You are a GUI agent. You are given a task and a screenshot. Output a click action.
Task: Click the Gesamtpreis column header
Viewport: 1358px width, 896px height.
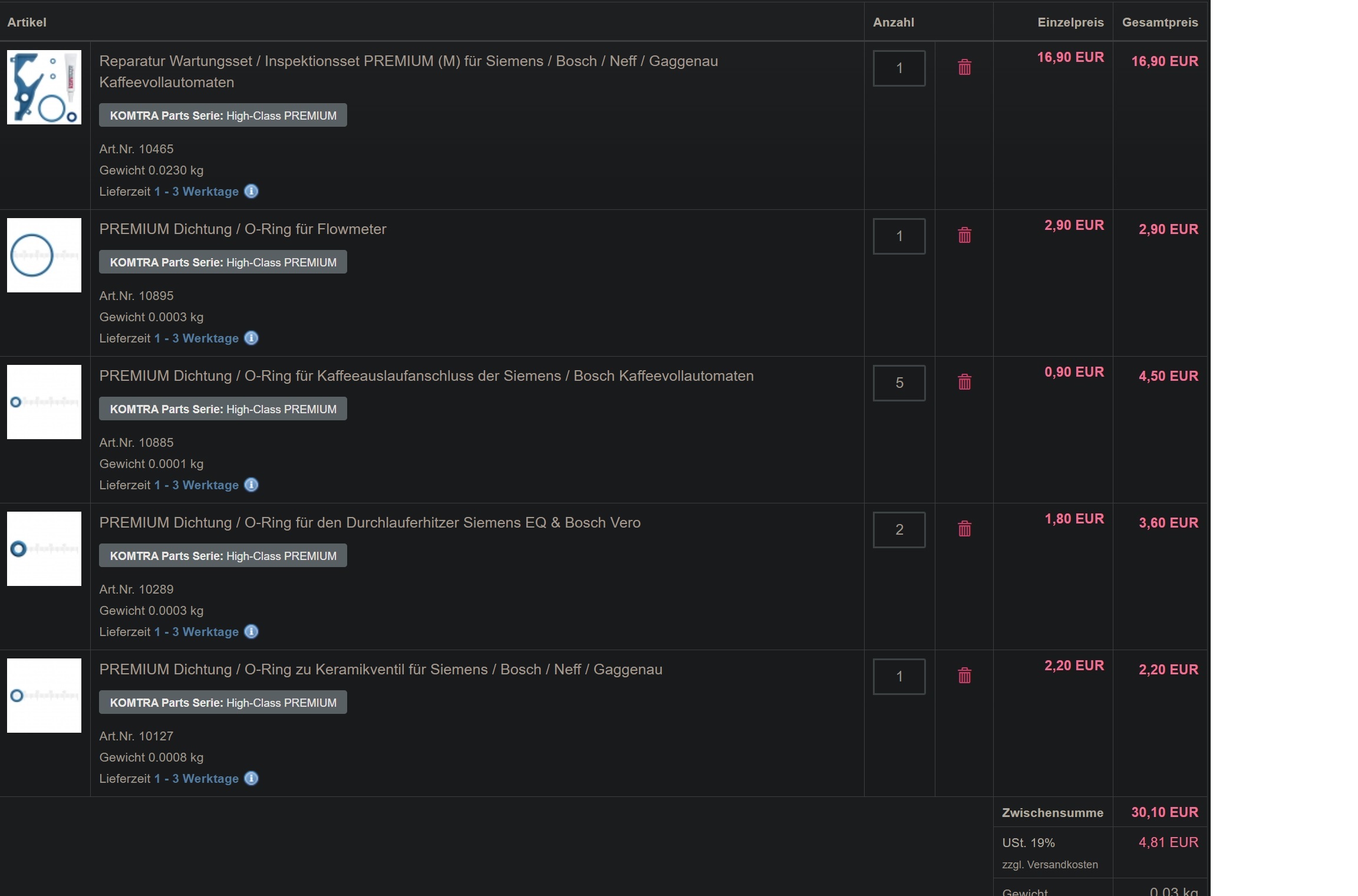(x=1160, y=22)
